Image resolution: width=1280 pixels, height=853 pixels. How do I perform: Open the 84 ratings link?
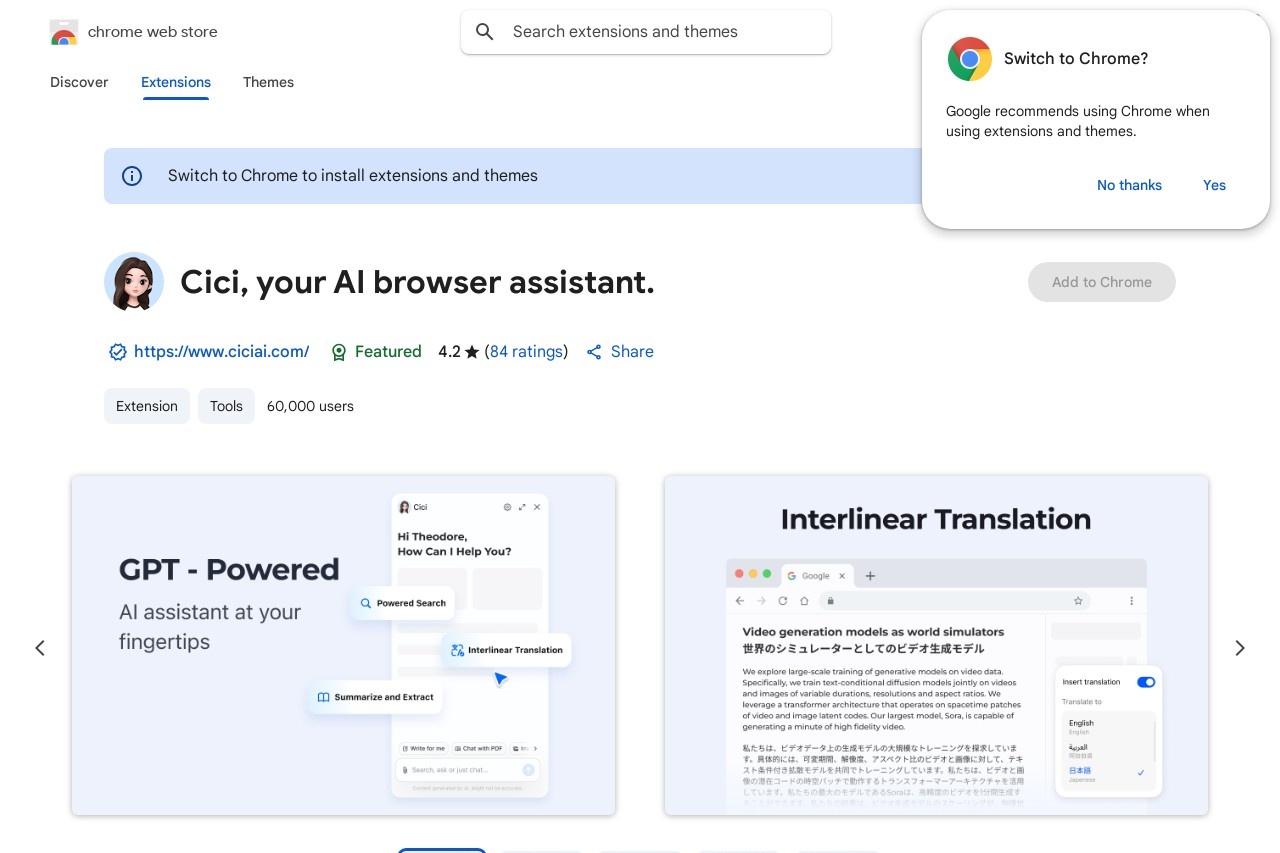526,352
